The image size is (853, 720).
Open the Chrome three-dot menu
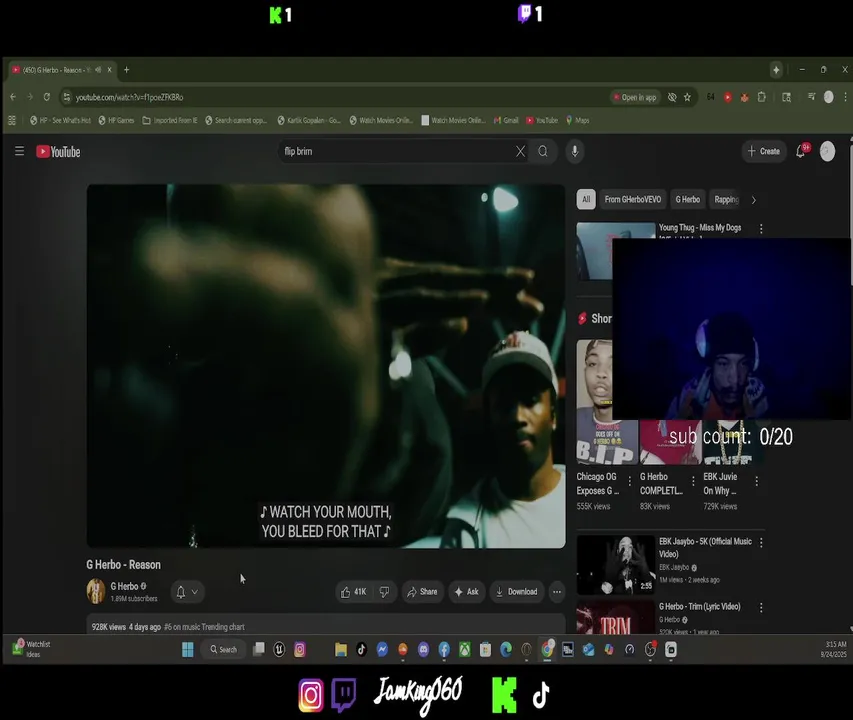click(845, 97)
